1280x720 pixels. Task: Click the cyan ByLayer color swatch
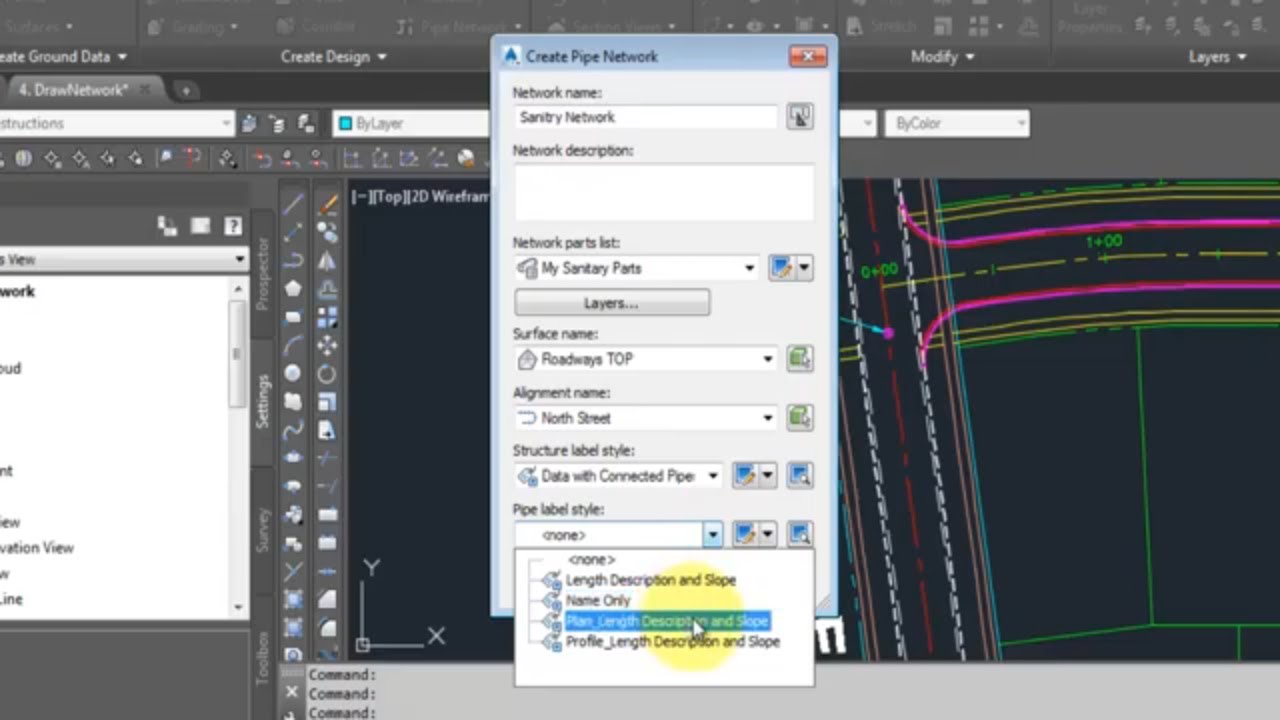(x=345, y=123)
